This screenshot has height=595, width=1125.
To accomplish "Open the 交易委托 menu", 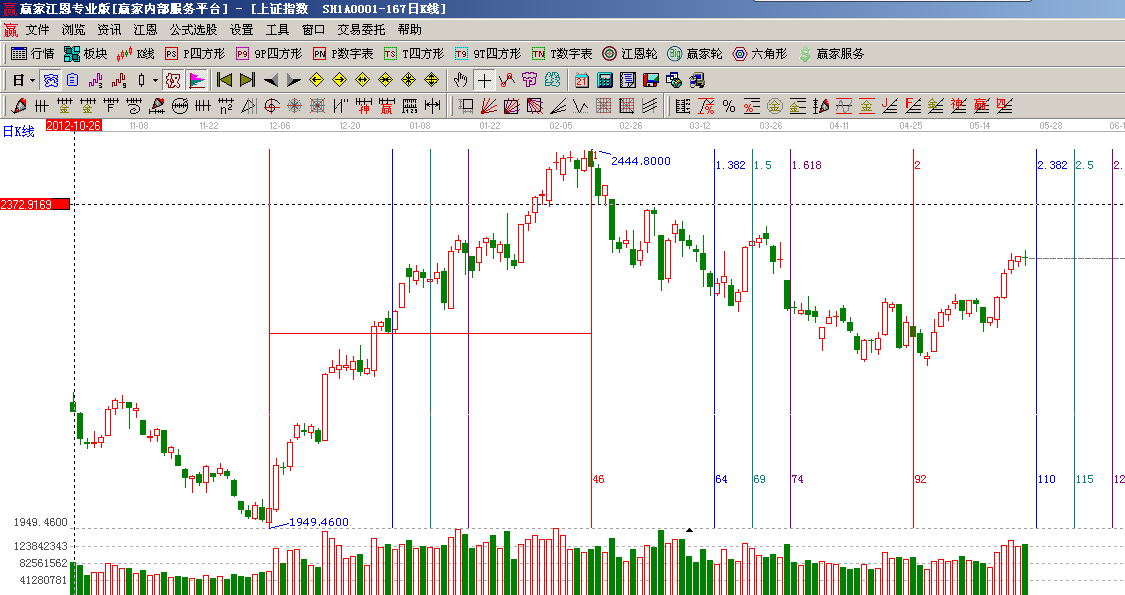I will (361, 30).
